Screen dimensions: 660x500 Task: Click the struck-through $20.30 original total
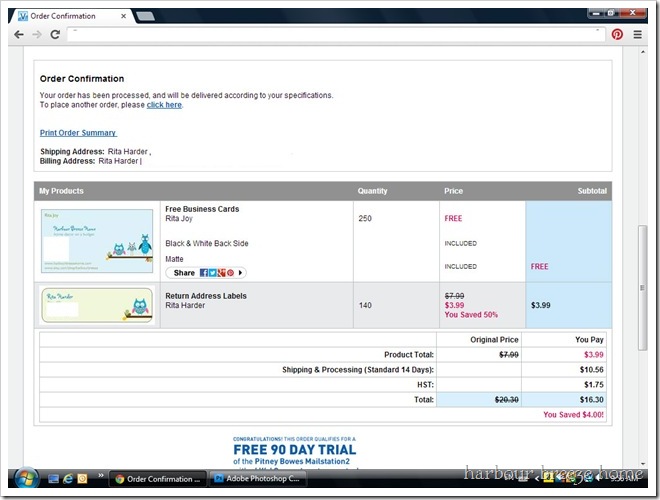point(507,400)
